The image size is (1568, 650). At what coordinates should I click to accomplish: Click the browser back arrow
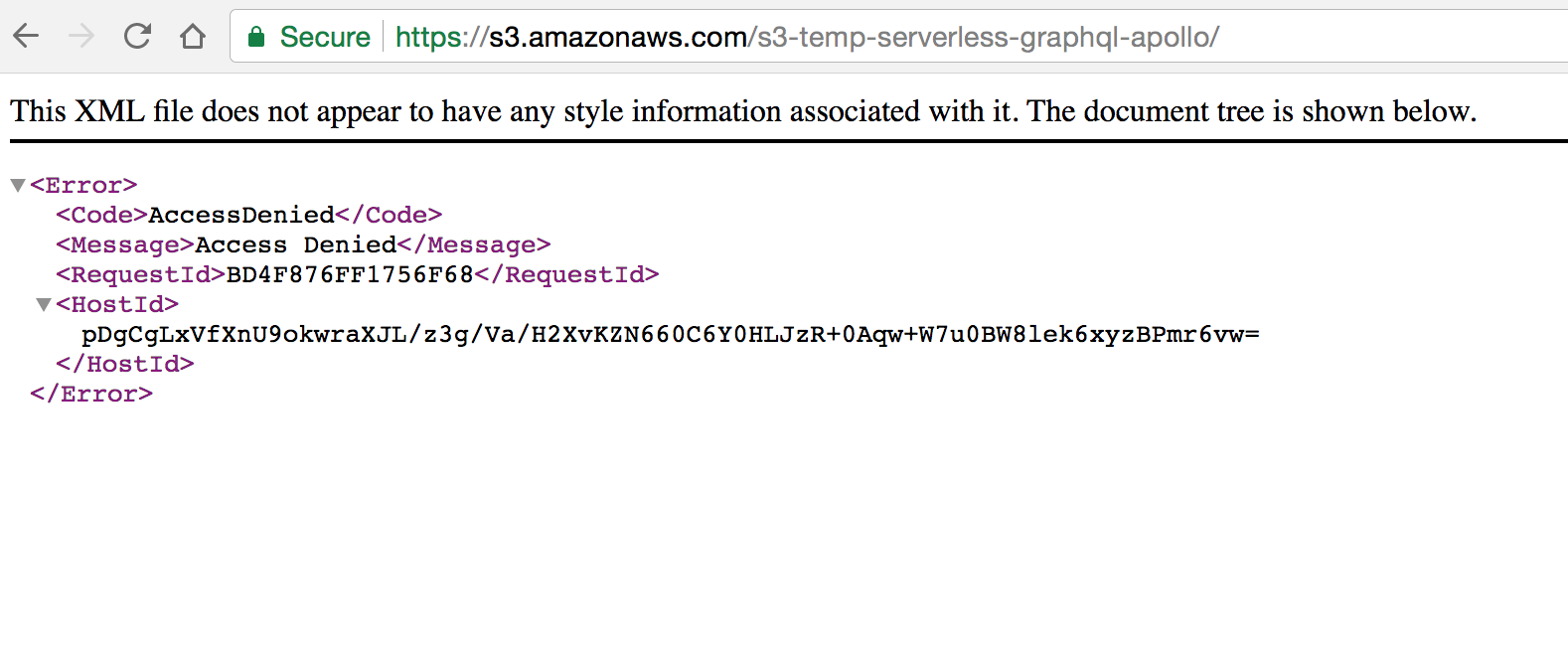pos(27,36)
